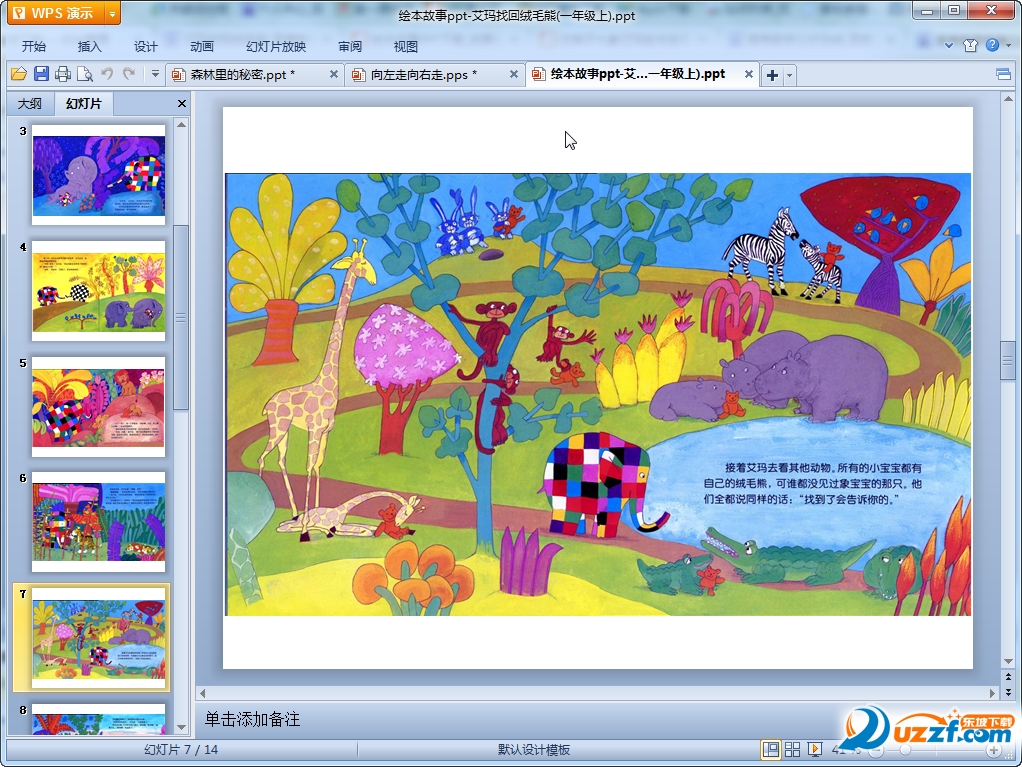Close the slide thumbnail pane
Image resolution: width=1022 pixels, height=767 pixels.
(182, 104)
